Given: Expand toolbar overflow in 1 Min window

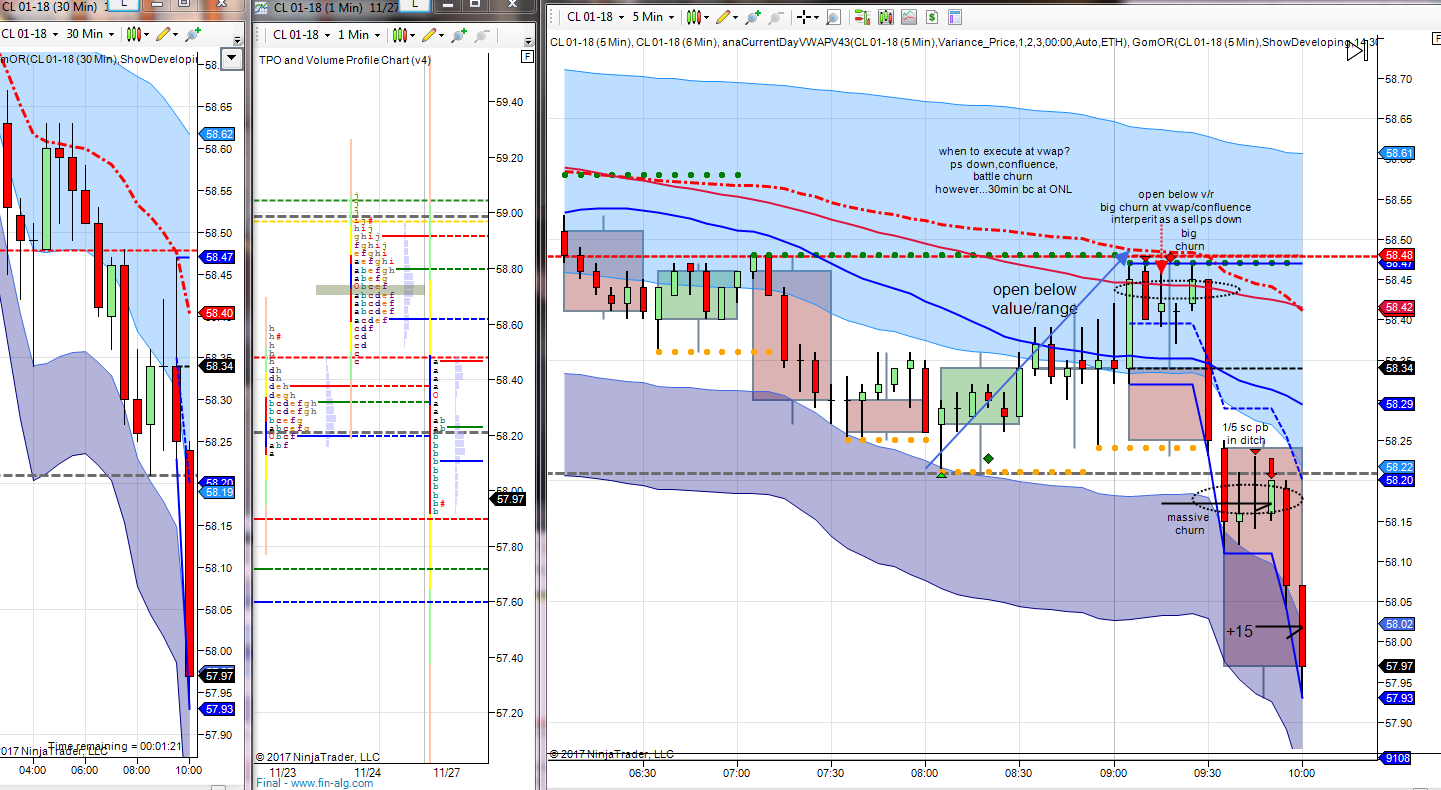Looking at the screenshot, I should click(x=528, y=39).
